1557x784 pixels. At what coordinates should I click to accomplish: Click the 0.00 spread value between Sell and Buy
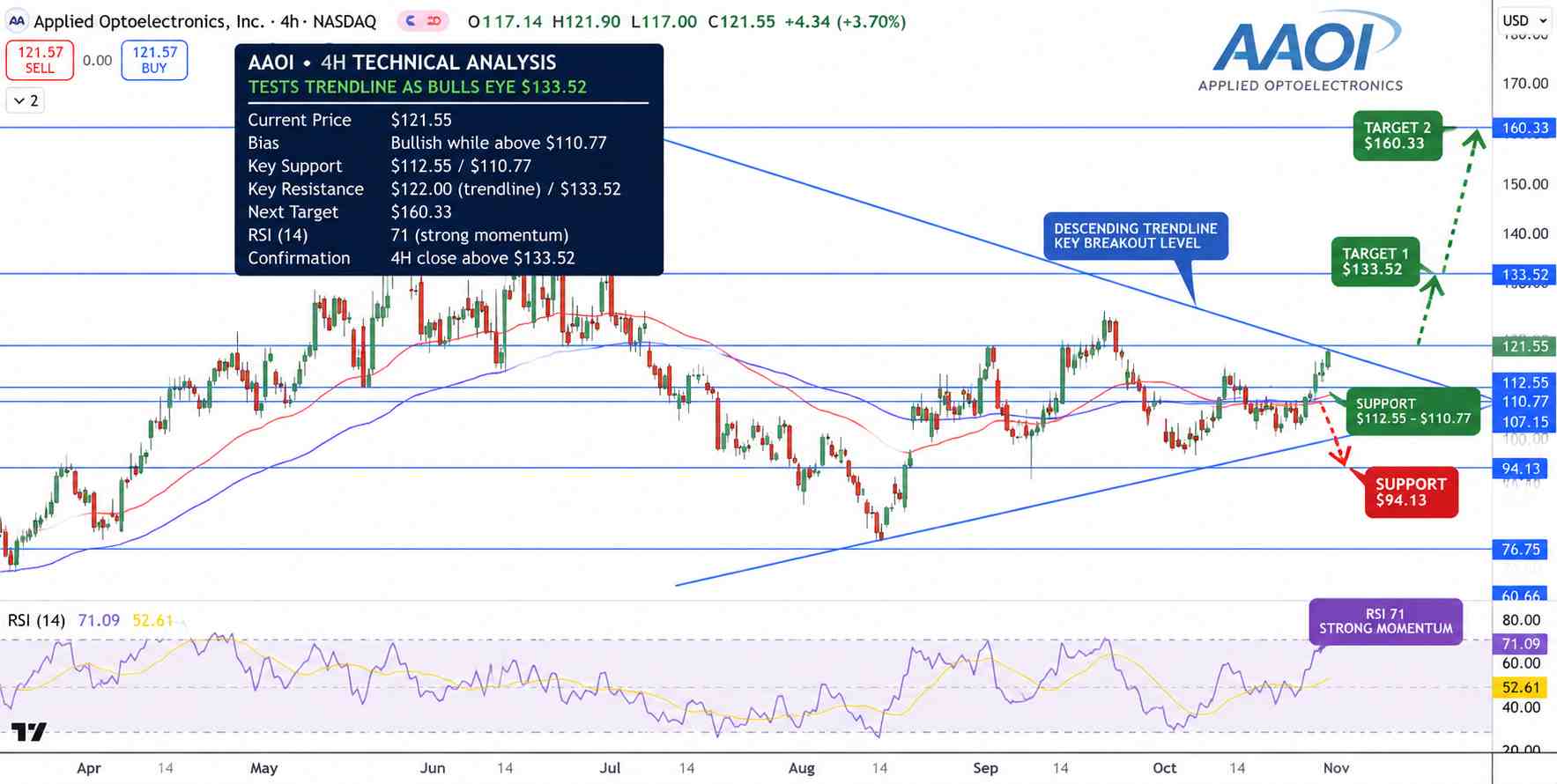pos(97,61)
